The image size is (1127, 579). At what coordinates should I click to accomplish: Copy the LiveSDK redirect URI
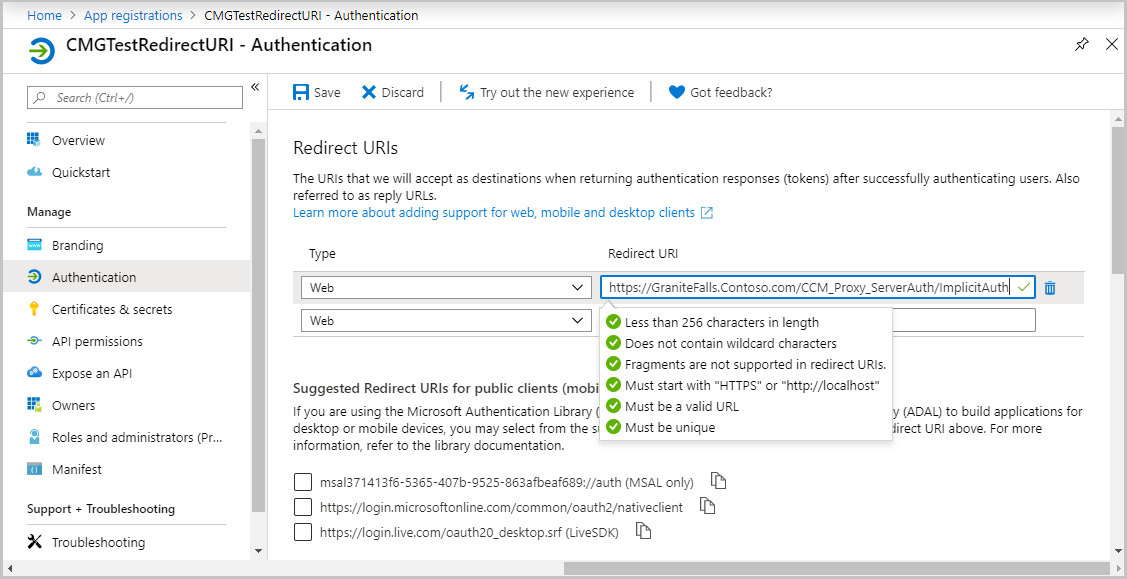[x=644, y=531]
